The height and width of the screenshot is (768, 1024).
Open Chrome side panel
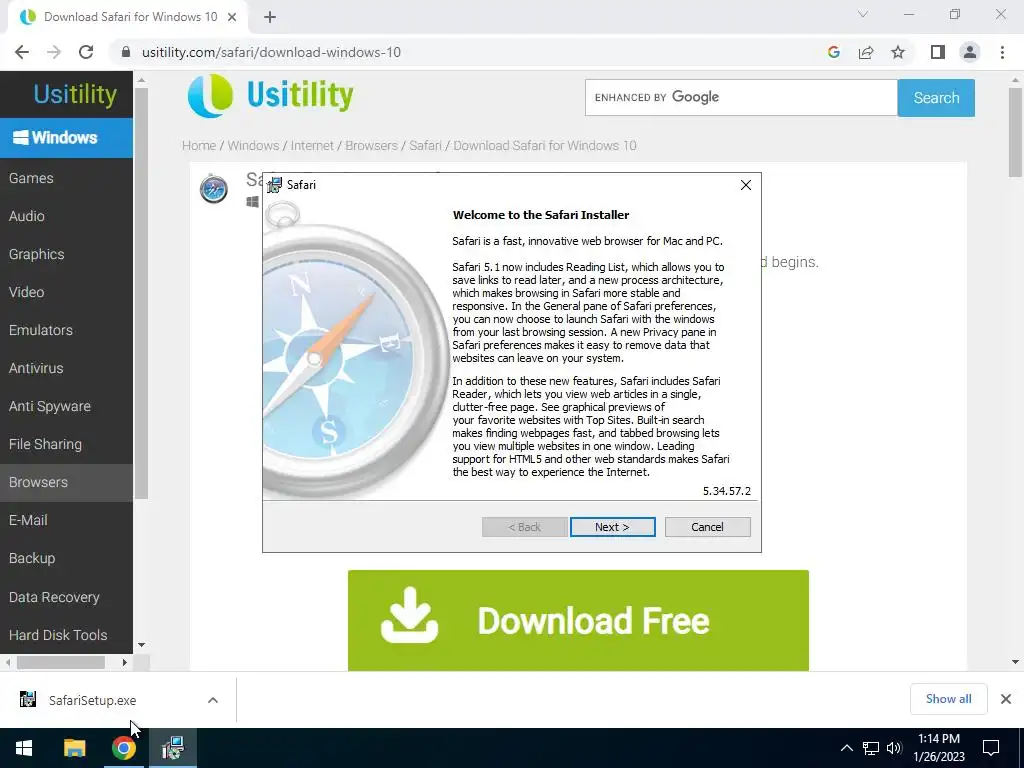[938, 52]
